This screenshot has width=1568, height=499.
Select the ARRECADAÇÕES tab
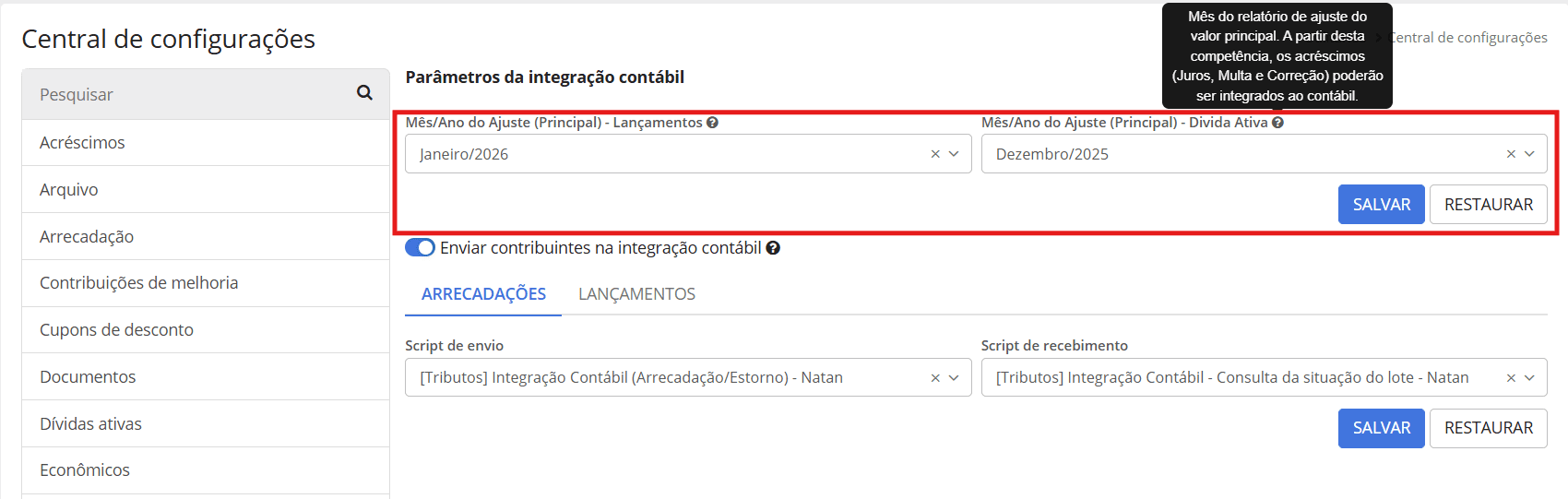(x=483, y=294)
